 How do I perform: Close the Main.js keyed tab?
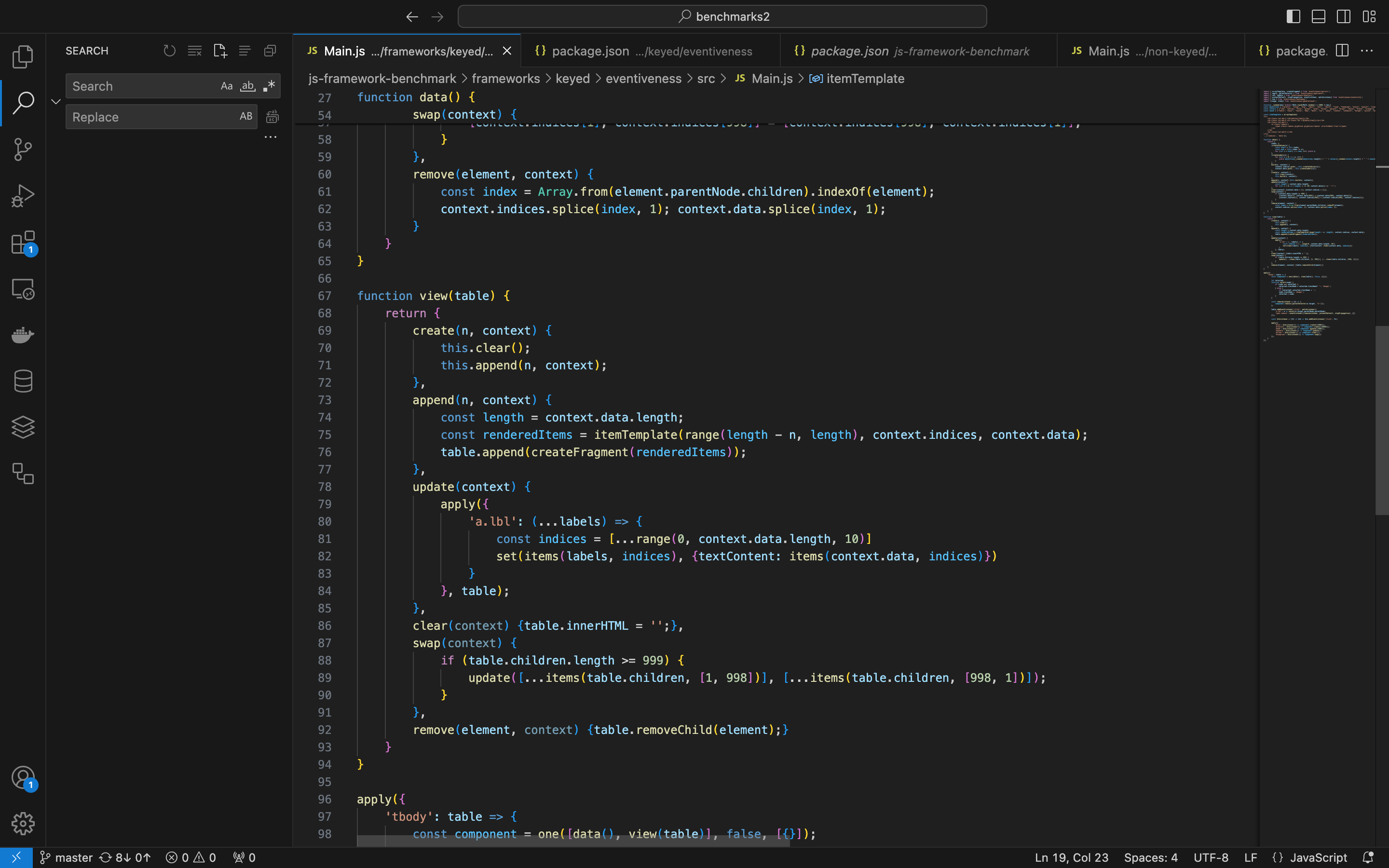(507, 51)
